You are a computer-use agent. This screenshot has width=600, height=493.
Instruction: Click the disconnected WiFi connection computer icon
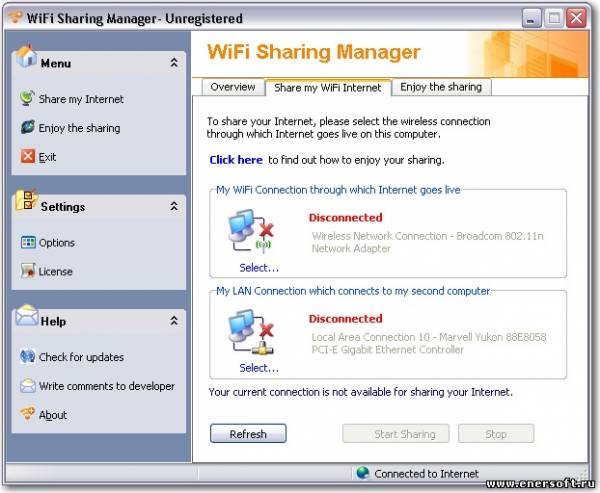click(x=251, y=231)
